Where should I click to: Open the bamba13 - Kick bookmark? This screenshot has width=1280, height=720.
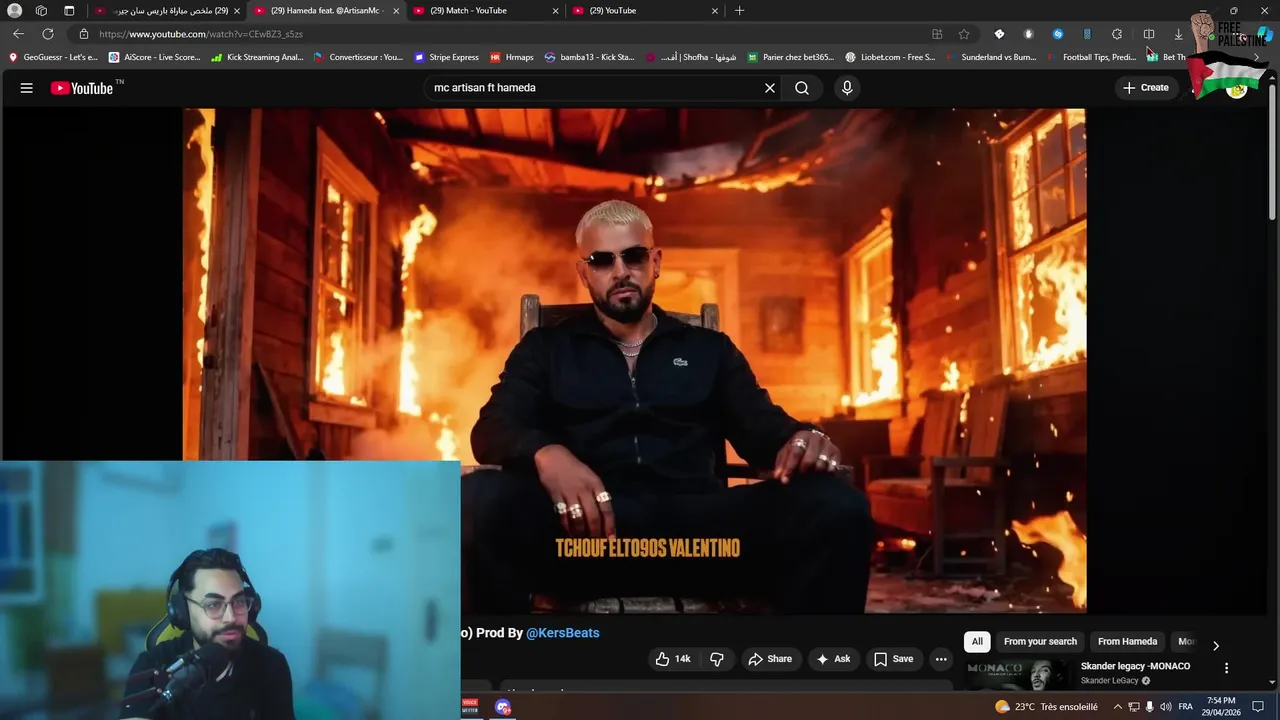coord(589,57)
